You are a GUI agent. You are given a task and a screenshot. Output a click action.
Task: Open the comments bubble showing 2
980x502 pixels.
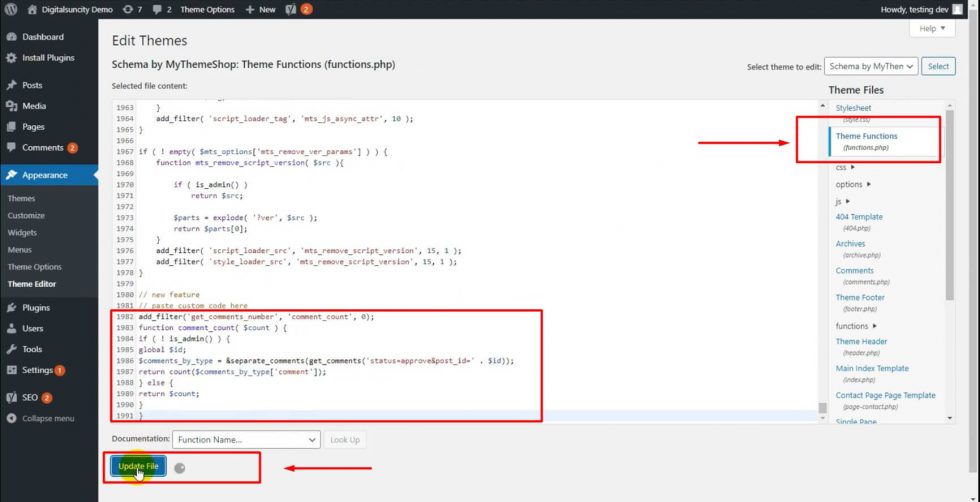point(162,9)
